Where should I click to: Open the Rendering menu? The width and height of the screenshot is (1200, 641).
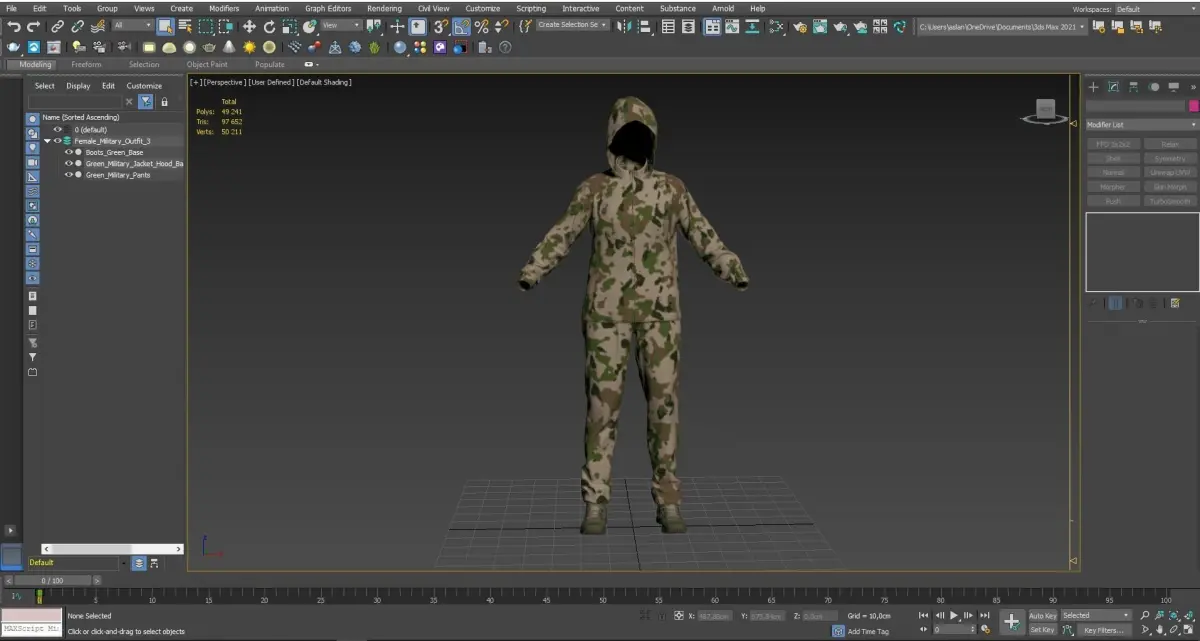point(384,8)
